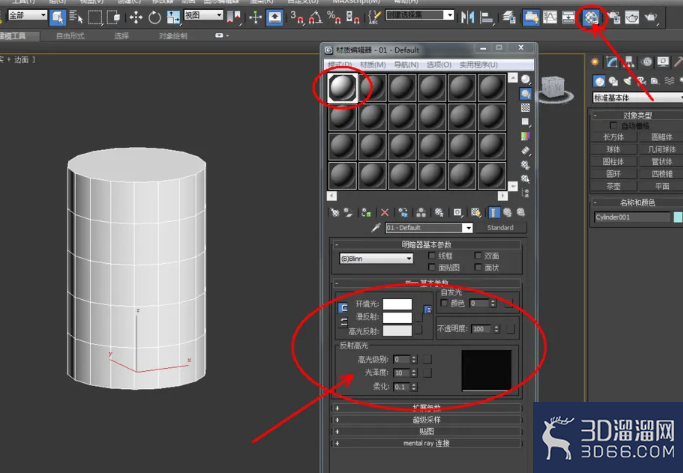683x473 pixels.
Task: Click Show Shaded Material in Viewport icon
Action: click(x=475, y=213)
